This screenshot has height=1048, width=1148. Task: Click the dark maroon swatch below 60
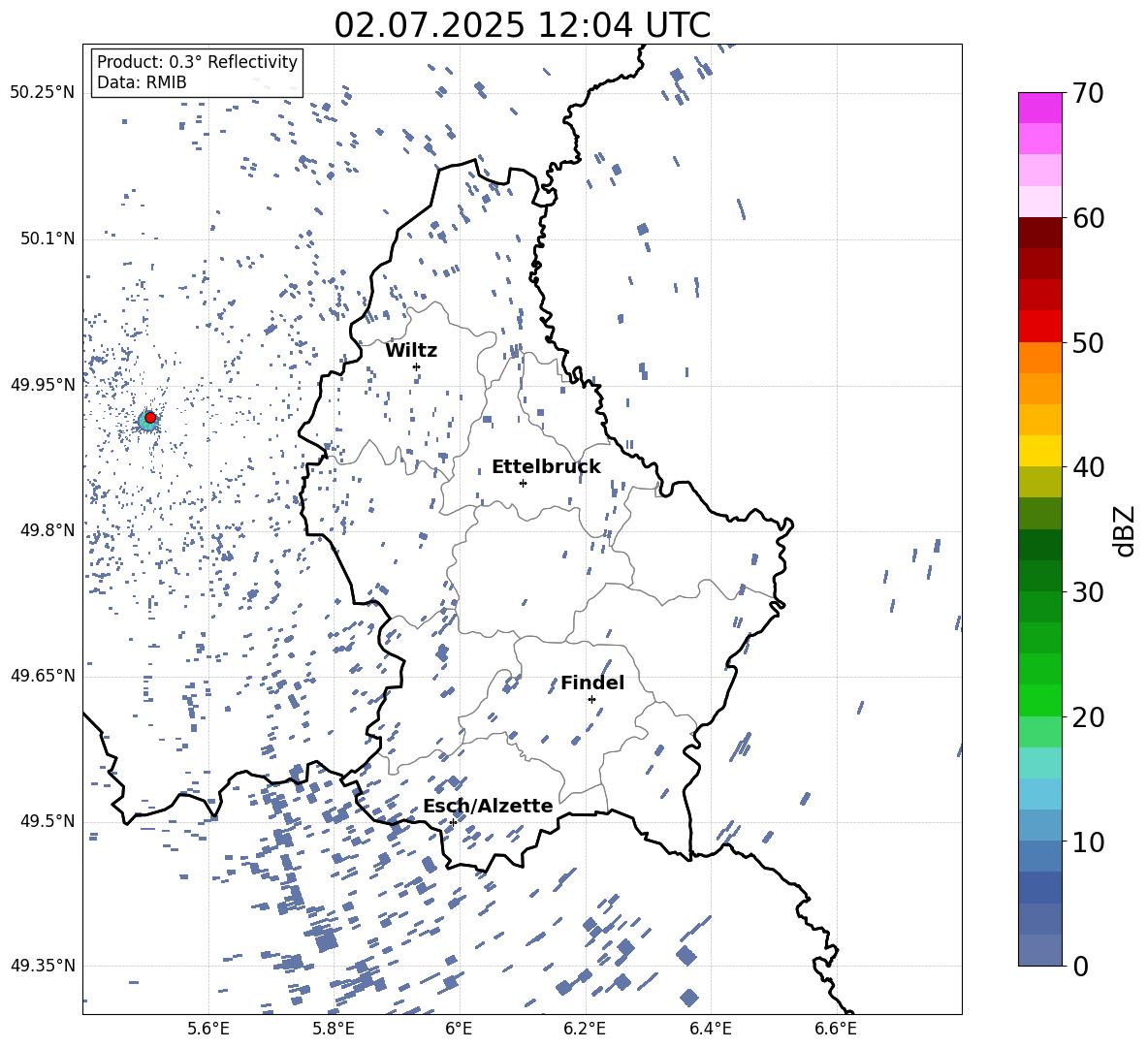(1040, 233)
